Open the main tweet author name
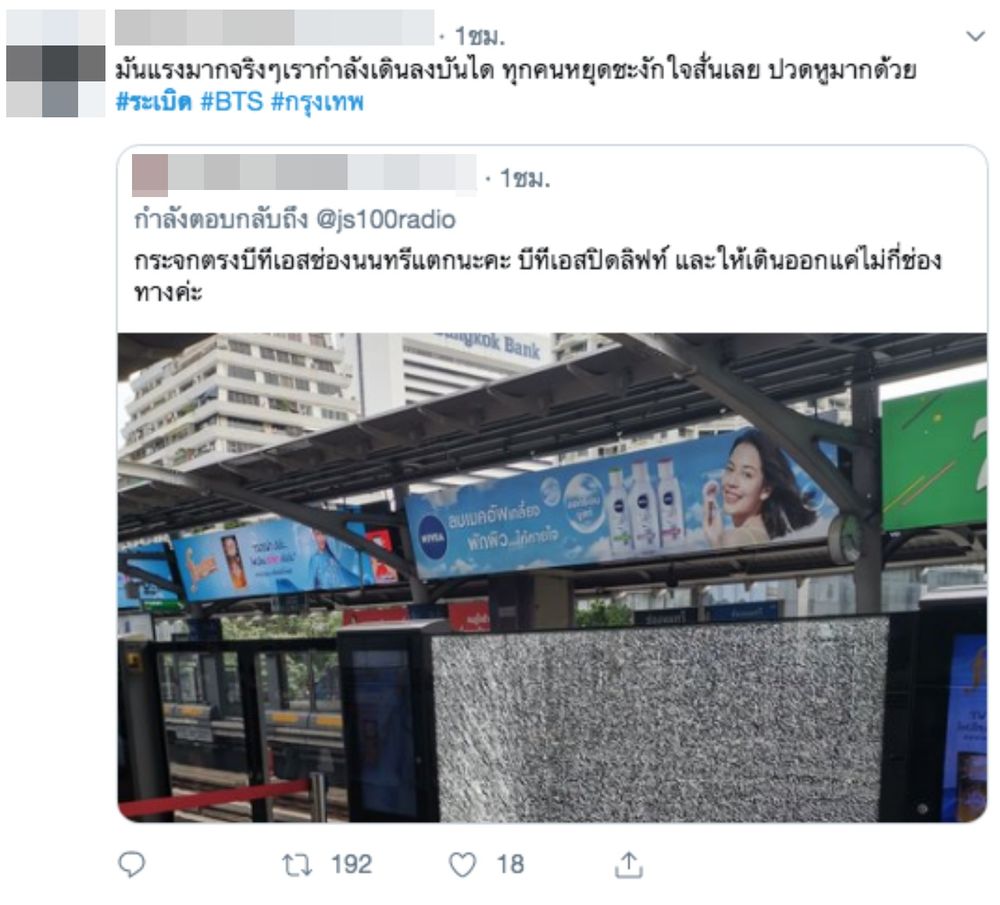The width and height of the screenshot is (1000, 905). pyautogui.click(x=274, y=28)
